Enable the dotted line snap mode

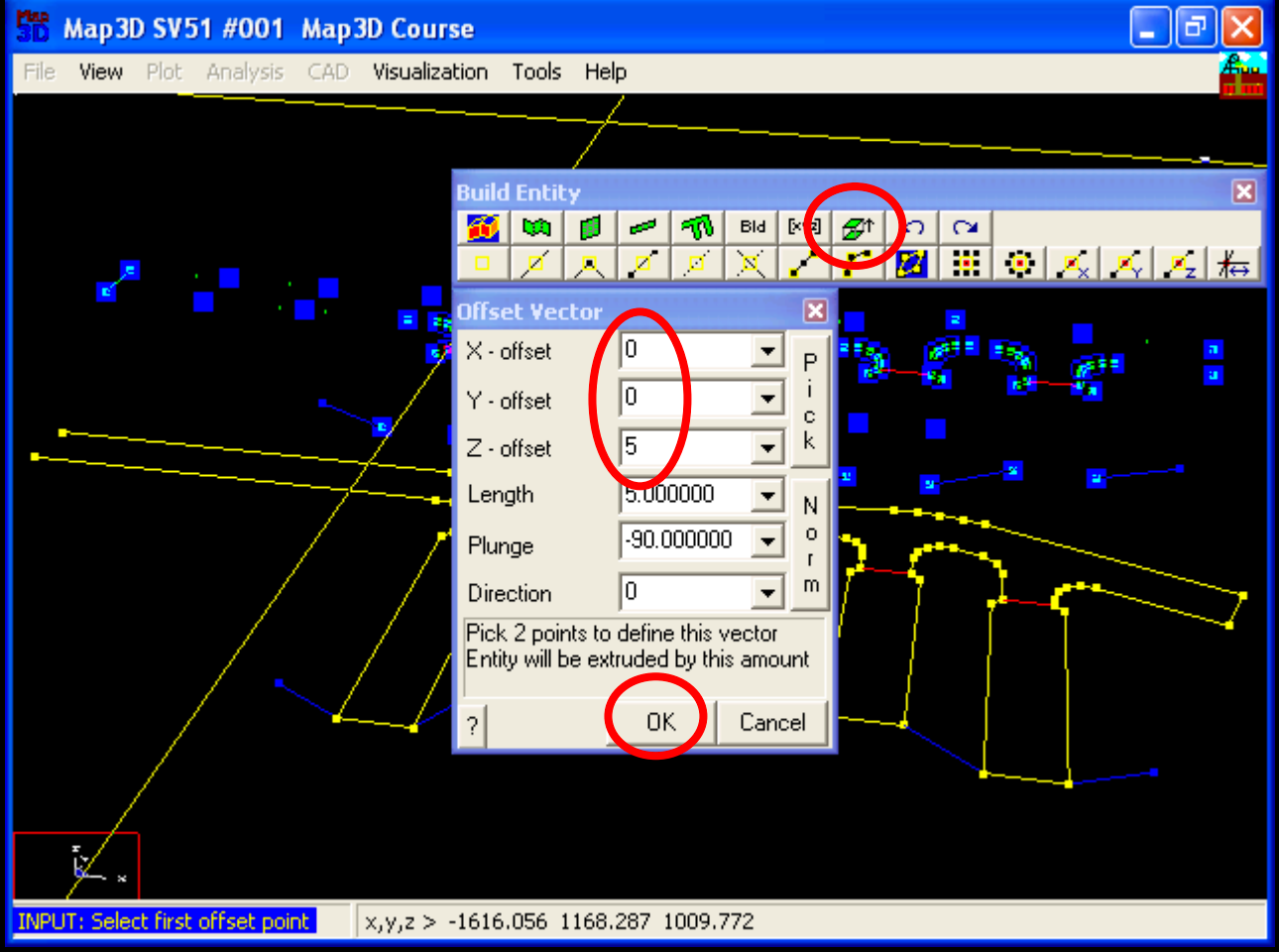[697, 264]
